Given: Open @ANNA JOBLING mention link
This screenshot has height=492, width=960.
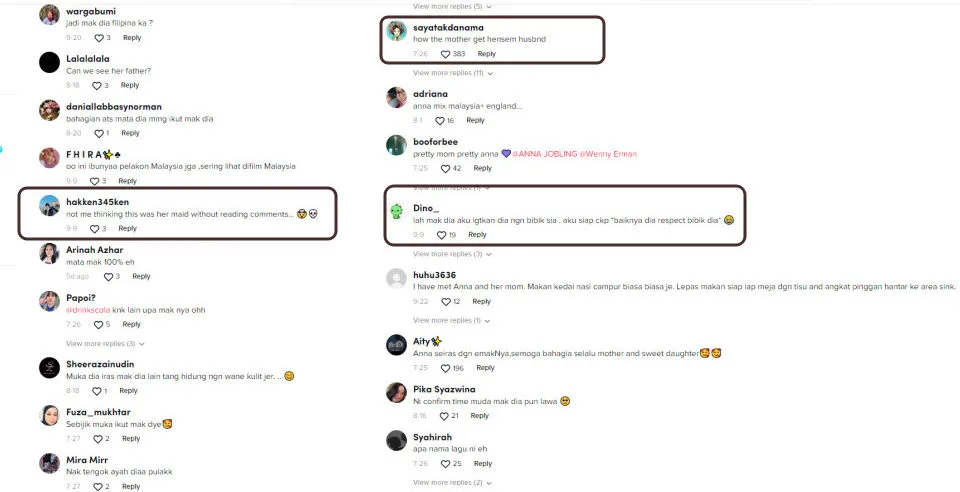Looking at the screenshot, I should [x=548, y=154].
